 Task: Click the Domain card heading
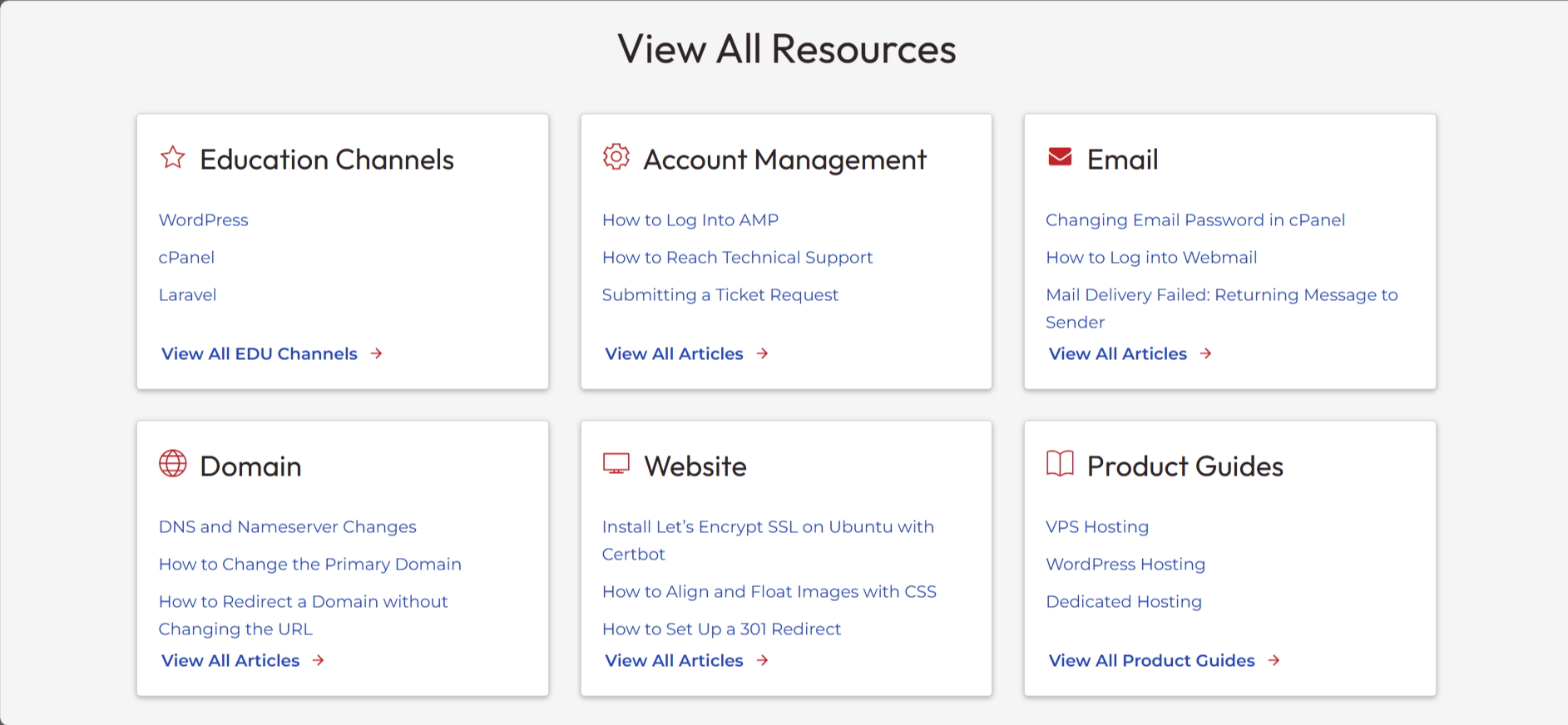click(x=250, y=466)
